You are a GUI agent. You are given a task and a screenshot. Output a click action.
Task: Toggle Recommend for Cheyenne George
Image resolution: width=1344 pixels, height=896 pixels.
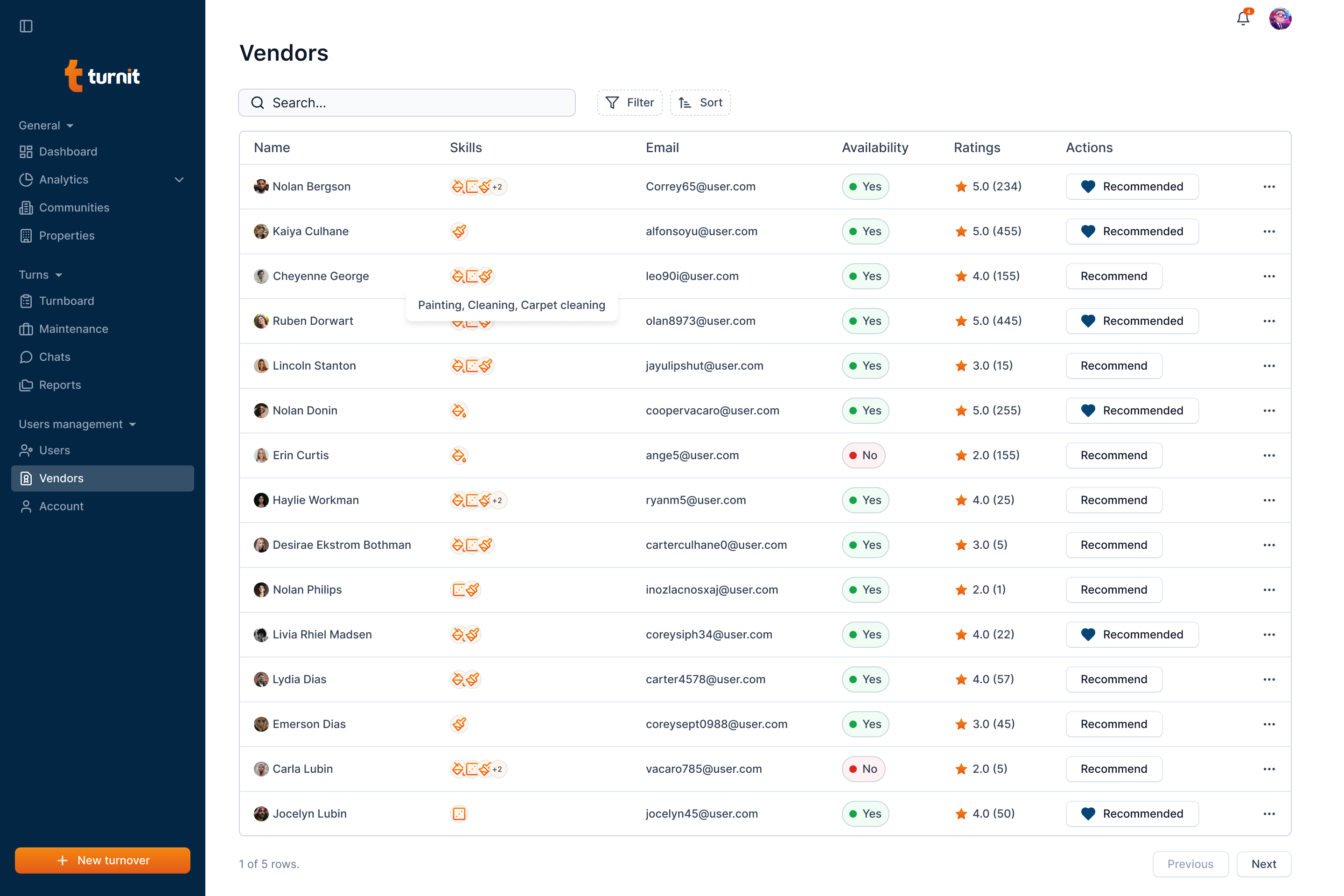pos(1114,277)
